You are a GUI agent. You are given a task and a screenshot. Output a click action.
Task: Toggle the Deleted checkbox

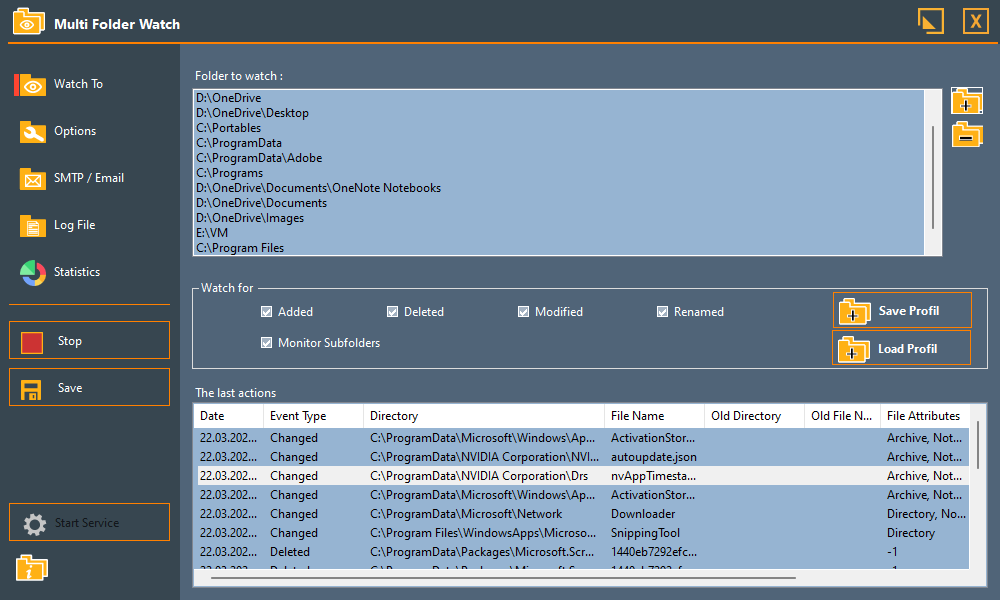393,312
